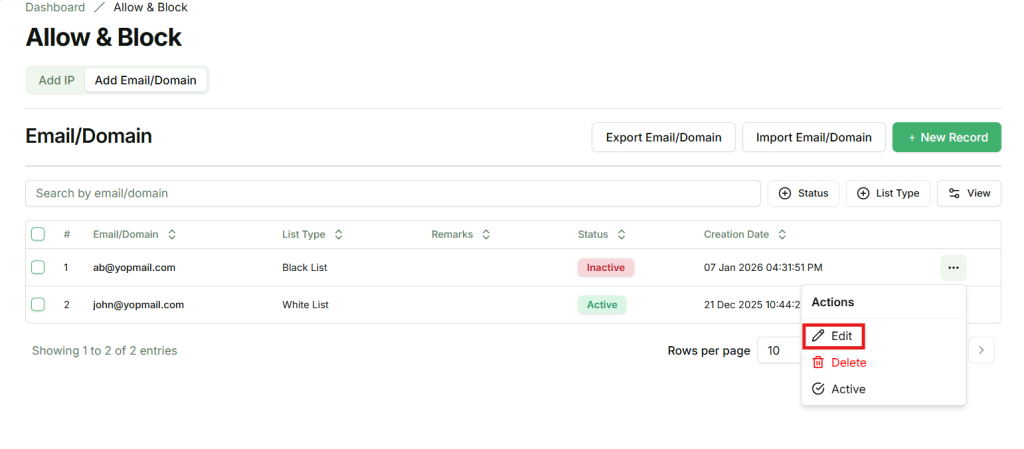Open the List Type filter dropdown
Screen dimensions: 1024x449
[x=888, y=193]
